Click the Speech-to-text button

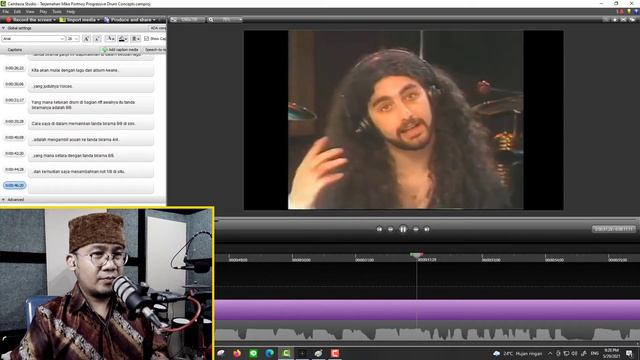click(155, 49)
